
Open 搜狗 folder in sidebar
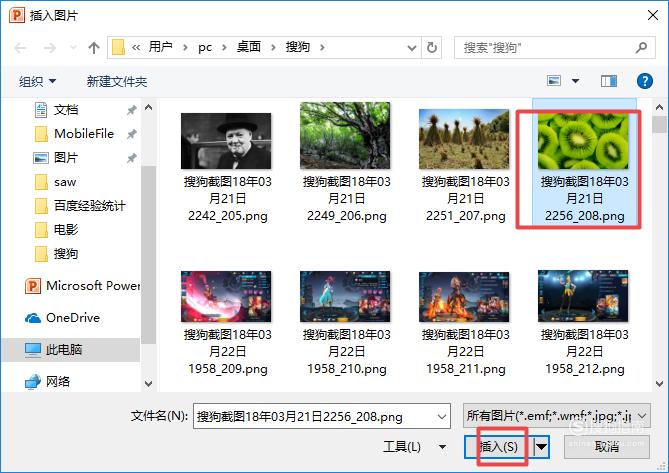(56, 254)
